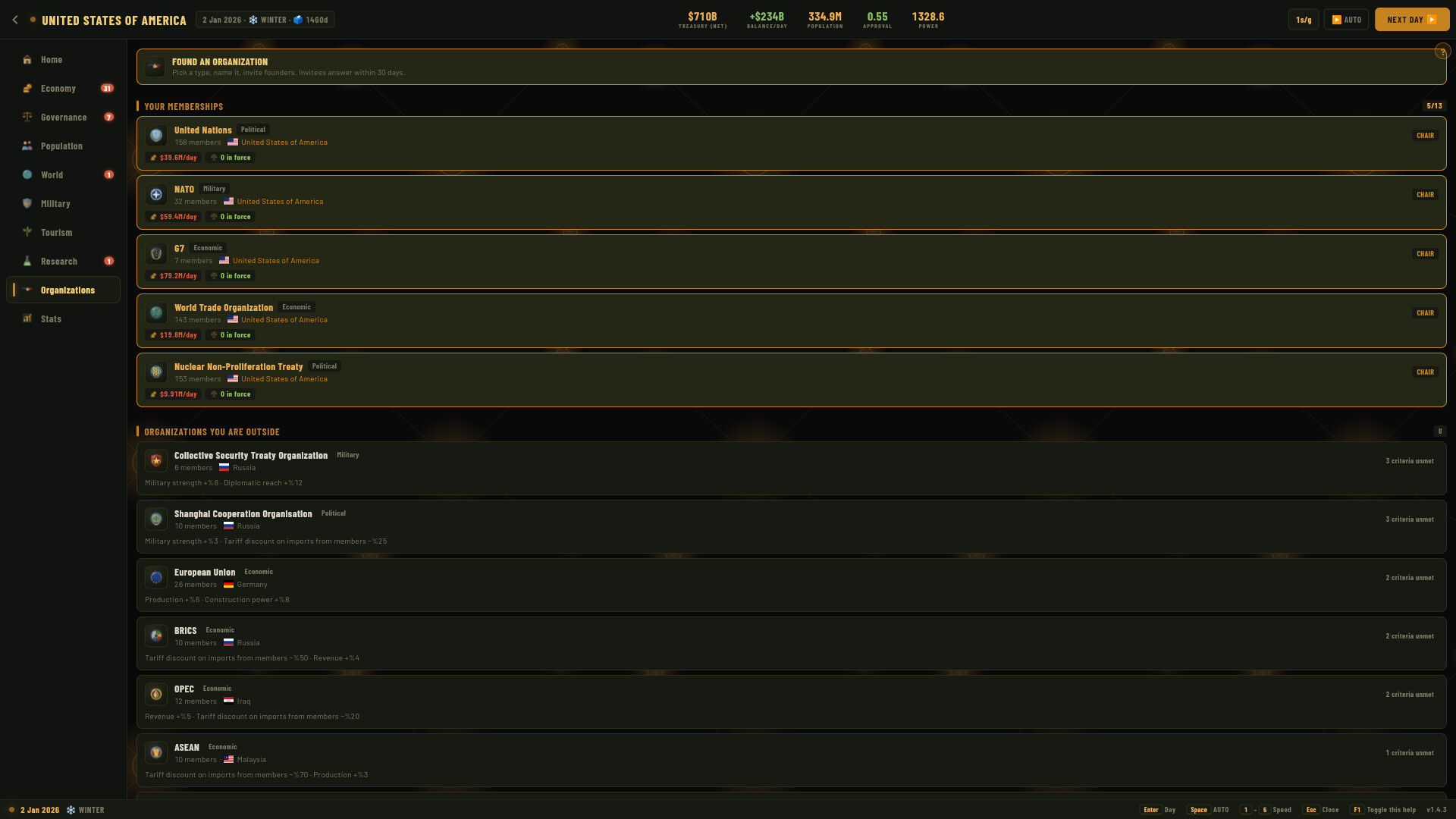Click the CHAIR badge for G7
The image size is (1456, 819).
(1425, 254)
